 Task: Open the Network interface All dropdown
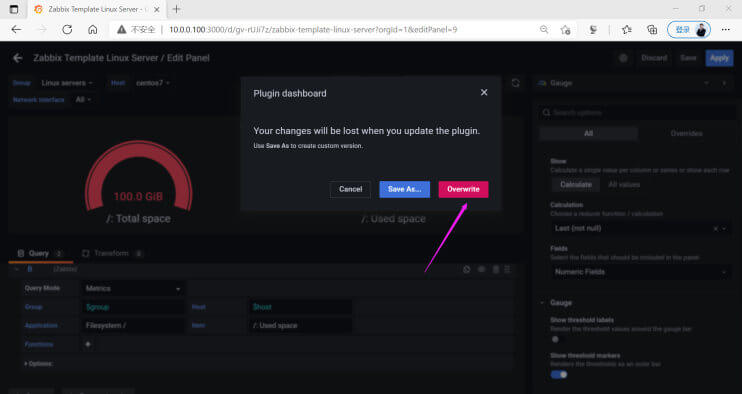point(83,99)
